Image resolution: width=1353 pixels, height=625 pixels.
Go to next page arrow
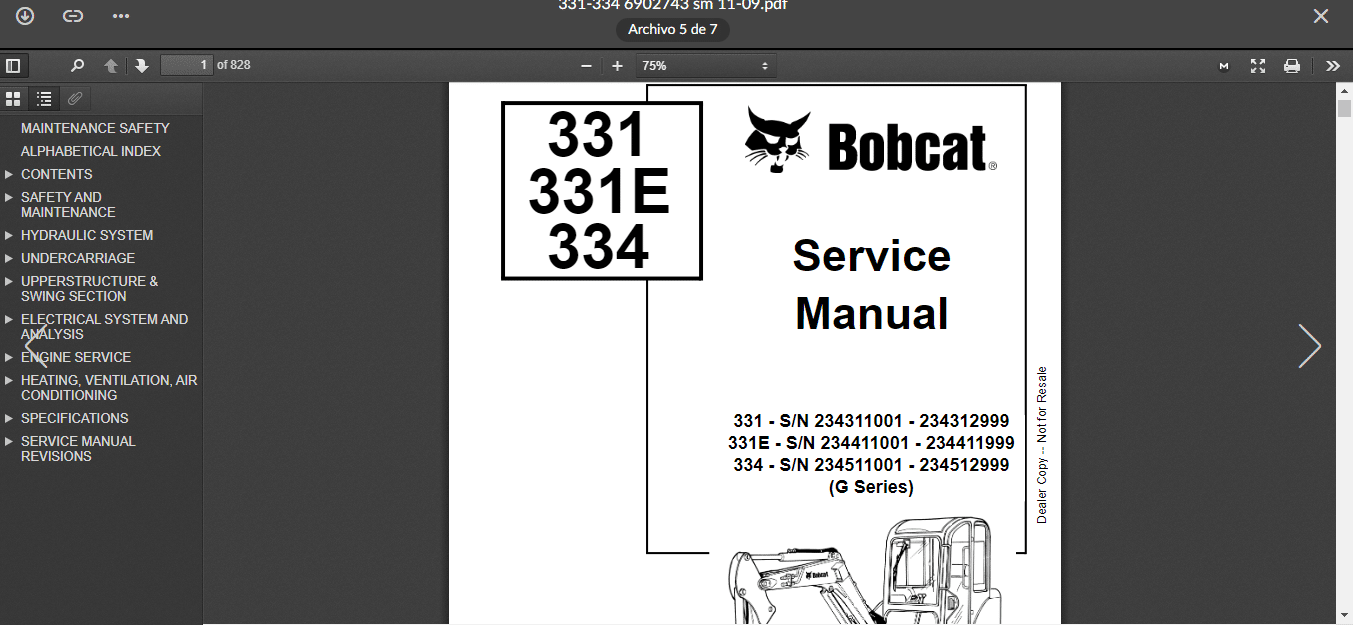142,66
